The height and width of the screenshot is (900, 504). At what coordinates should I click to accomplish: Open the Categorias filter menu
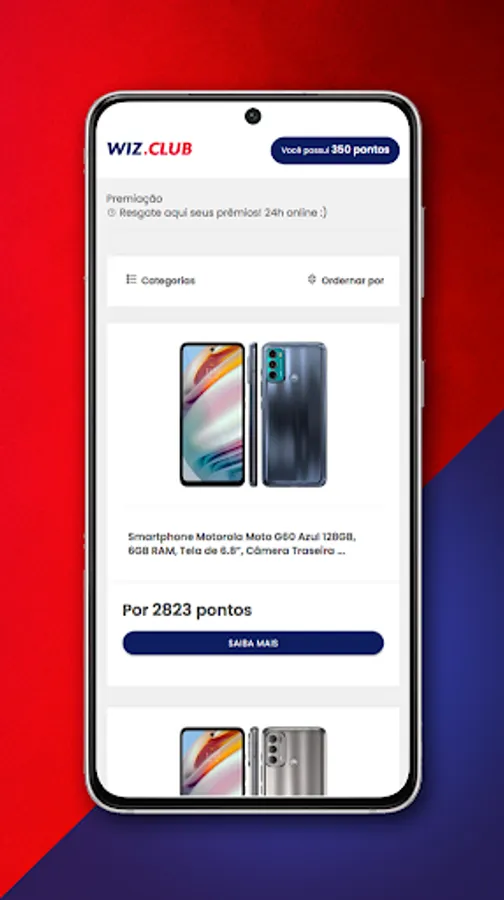pyautogui.click(x=161, y=280)
